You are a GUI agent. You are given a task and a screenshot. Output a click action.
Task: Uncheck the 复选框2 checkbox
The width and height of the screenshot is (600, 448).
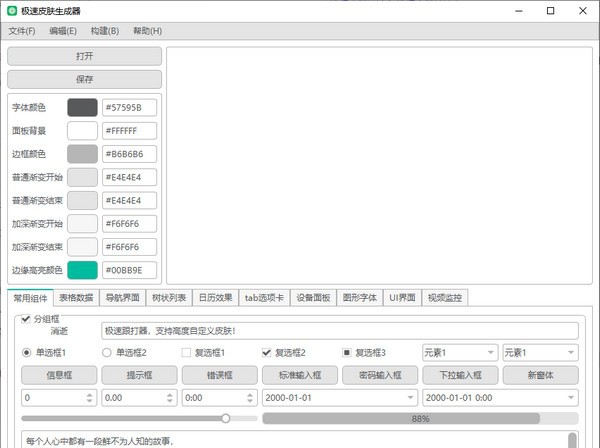point(266,352)
